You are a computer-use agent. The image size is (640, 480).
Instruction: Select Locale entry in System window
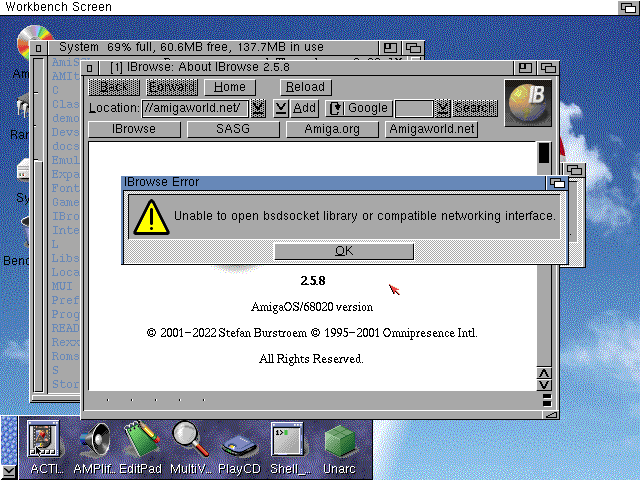(x=65, y=272)
